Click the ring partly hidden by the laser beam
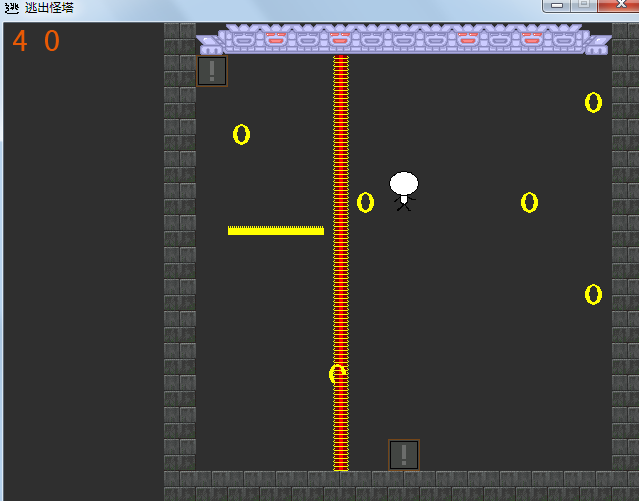The width and height of the screenshot is (639, 501). [337, 374]
